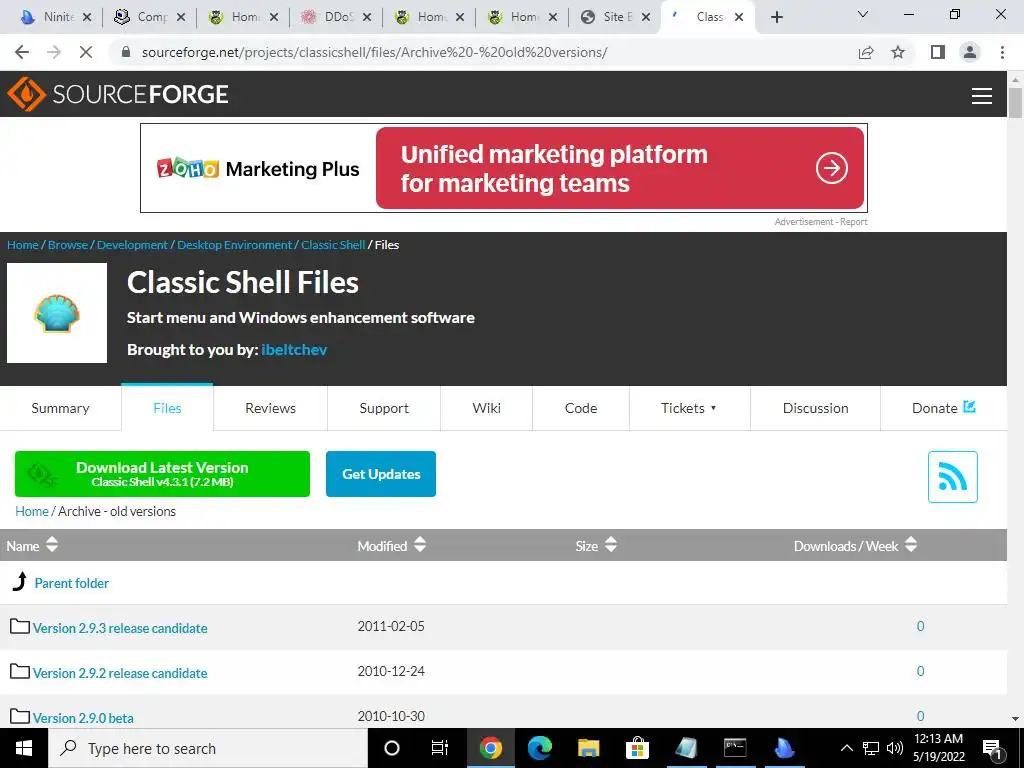Click the Zoho ad arrow circle
Viewport: 1024px width, 768px height.
click(x=831, y=168)
